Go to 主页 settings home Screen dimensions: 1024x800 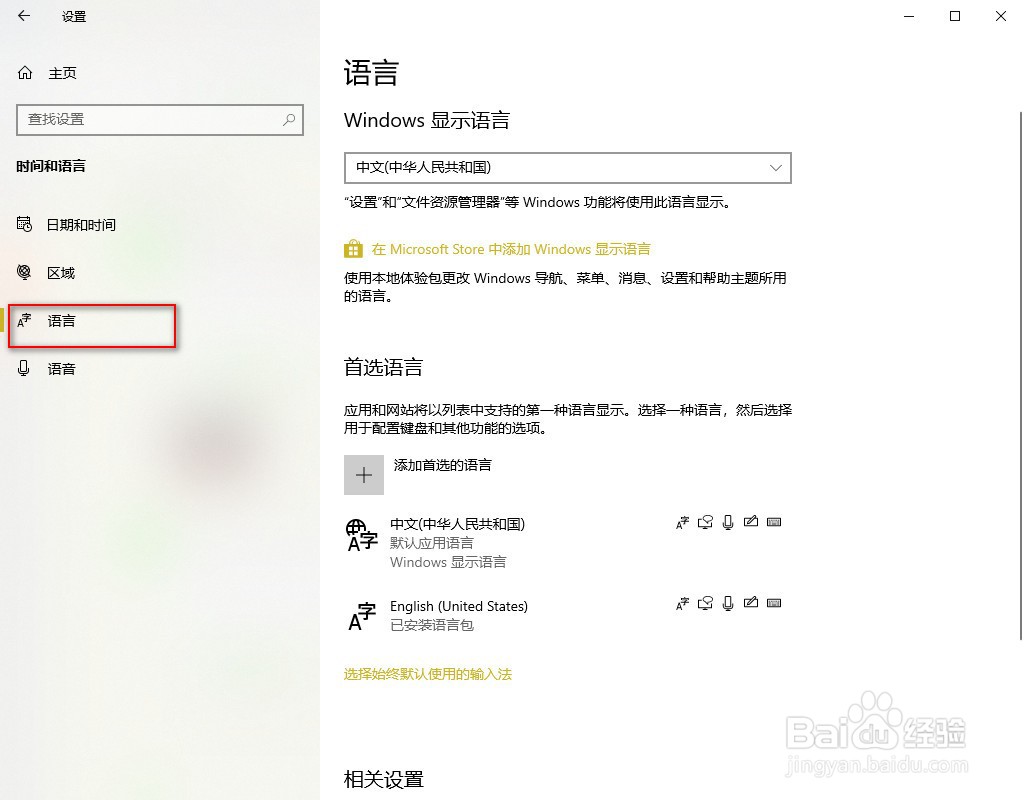click(63, 73)
